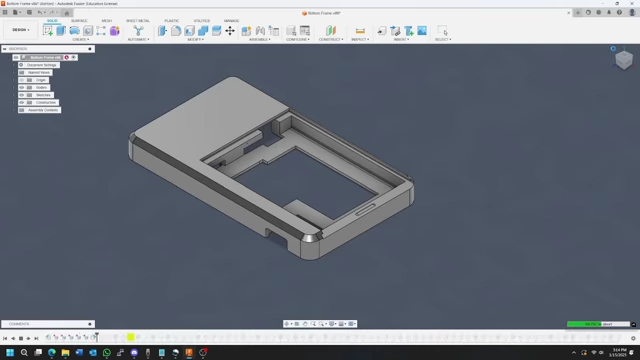Select the Construct plane tool icon
The image size is (640, 360).
(331, 31)
